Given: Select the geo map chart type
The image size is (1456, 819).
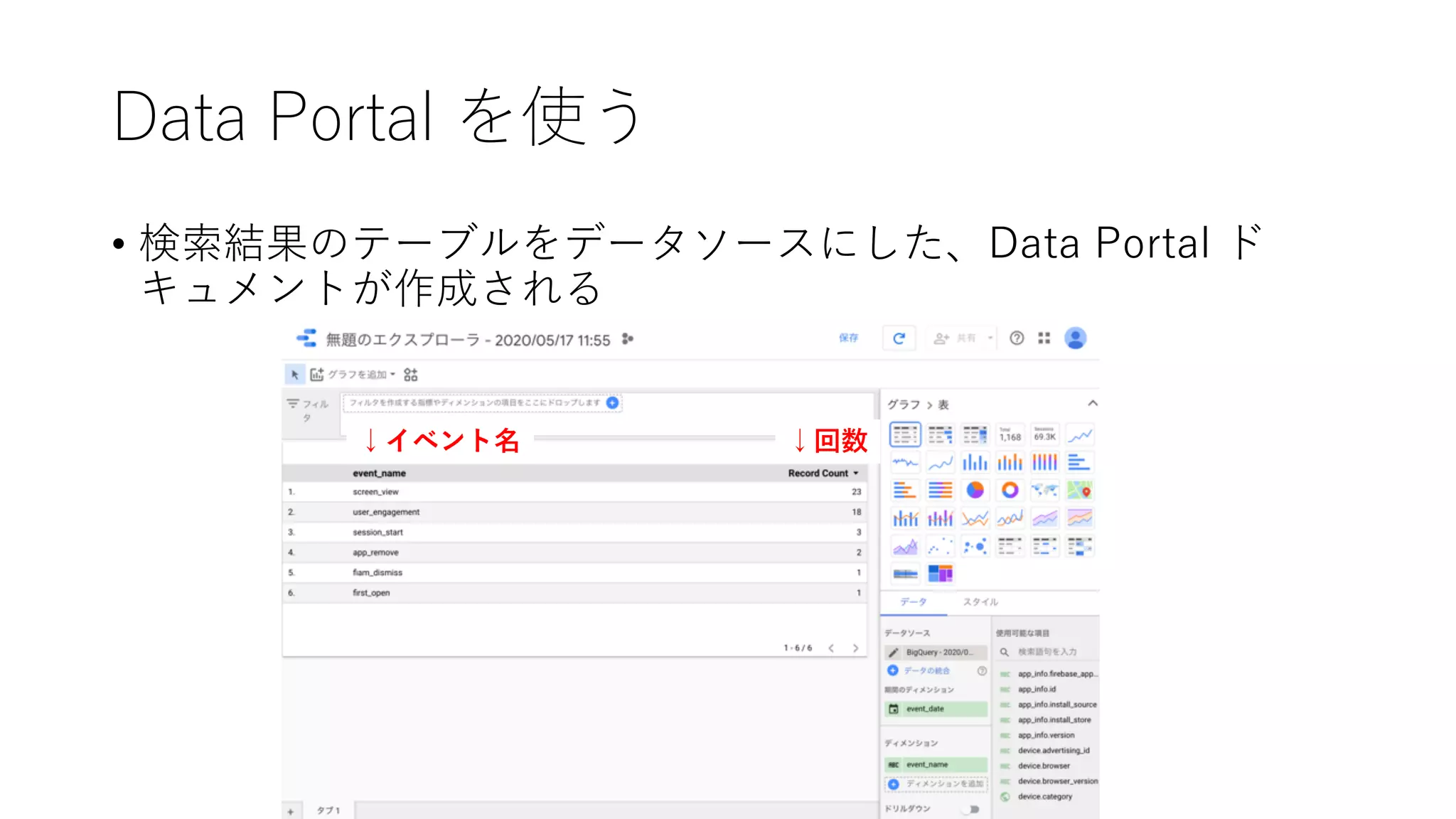Looking at the screenshot, I should pyautogui.click(x=1044, y=490).
